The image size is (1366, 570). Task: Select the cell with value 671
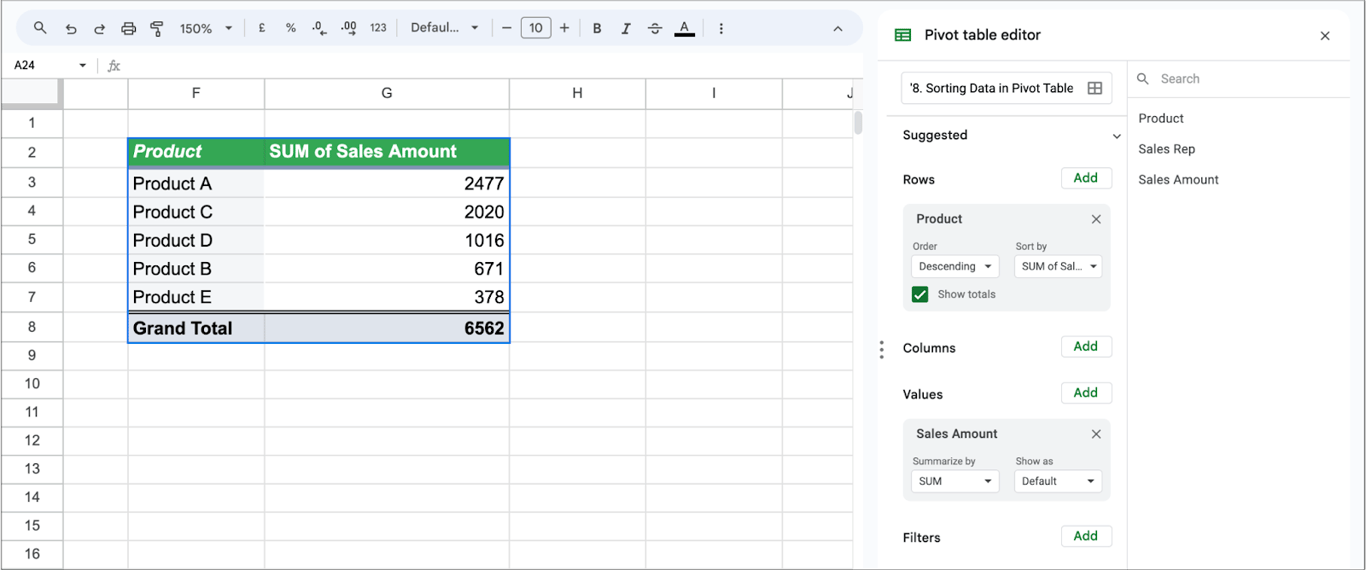tap(387, 269)
